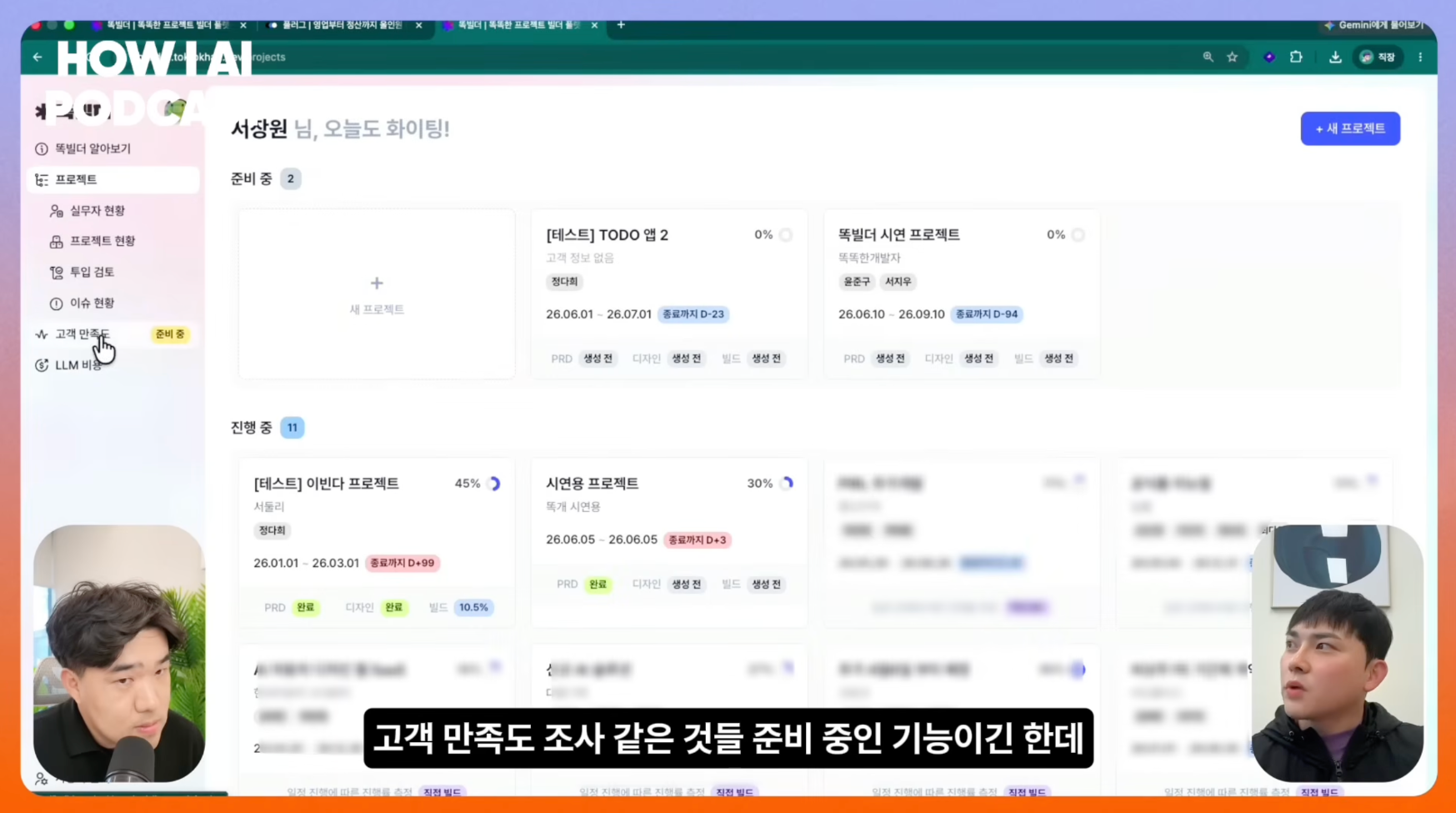The width and height of the screenshot is (1456, 813).
Task: Click the 정다희 tag on TODO 앱 2
Action: (564, 282)
